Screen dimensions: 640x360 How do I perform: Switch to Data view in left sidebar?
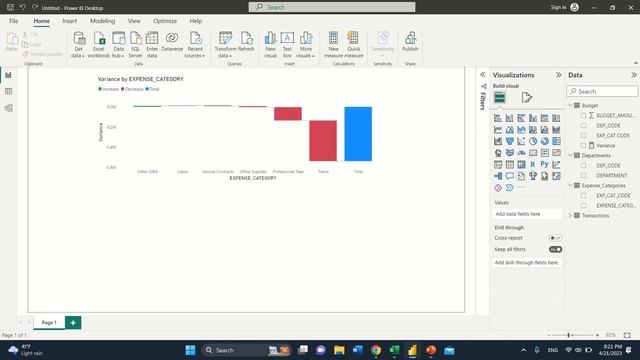pyautogui.click(x=9, y=91)
